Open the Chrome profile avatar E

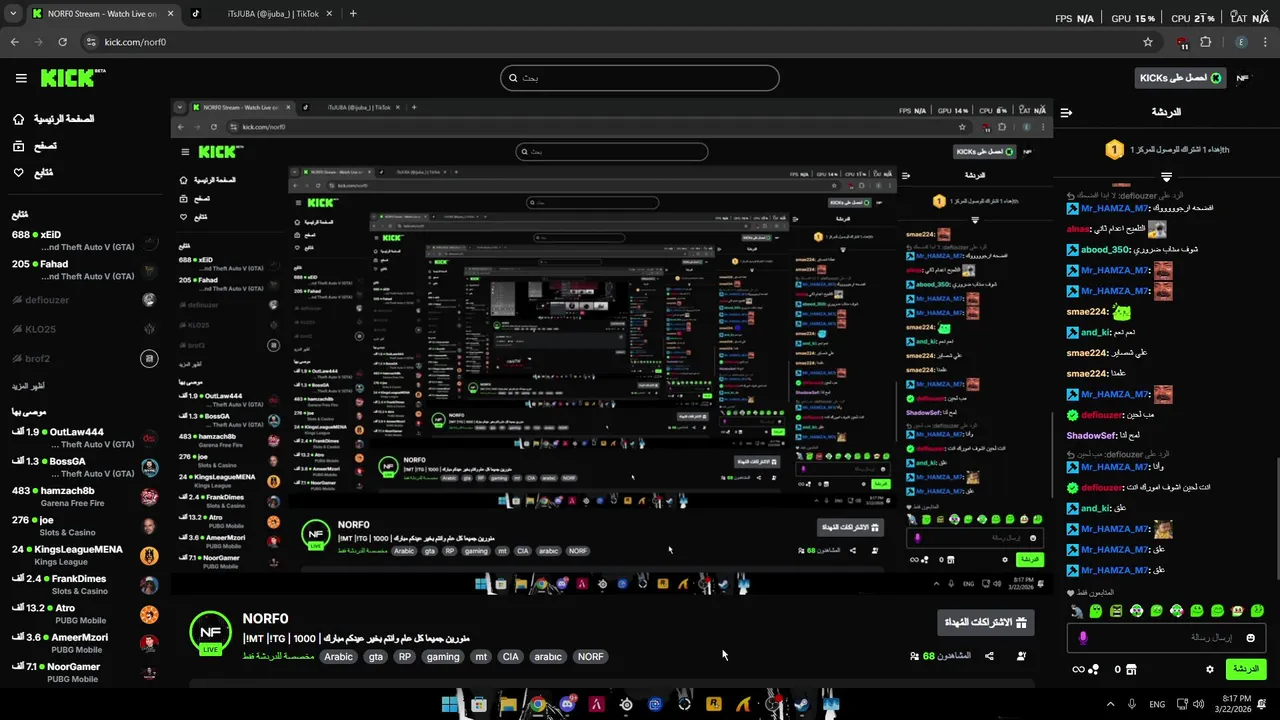click(x=1242, y=42)
